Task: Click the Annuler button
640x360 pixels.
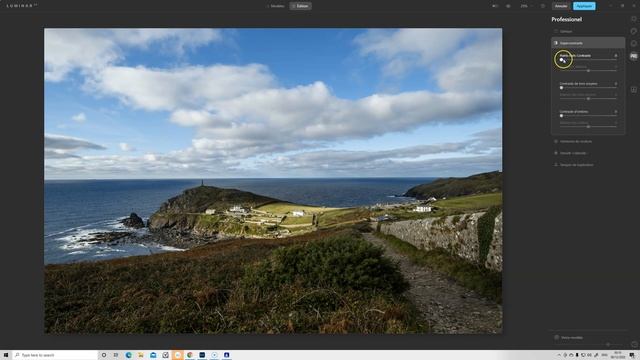Action: point(561,6)
